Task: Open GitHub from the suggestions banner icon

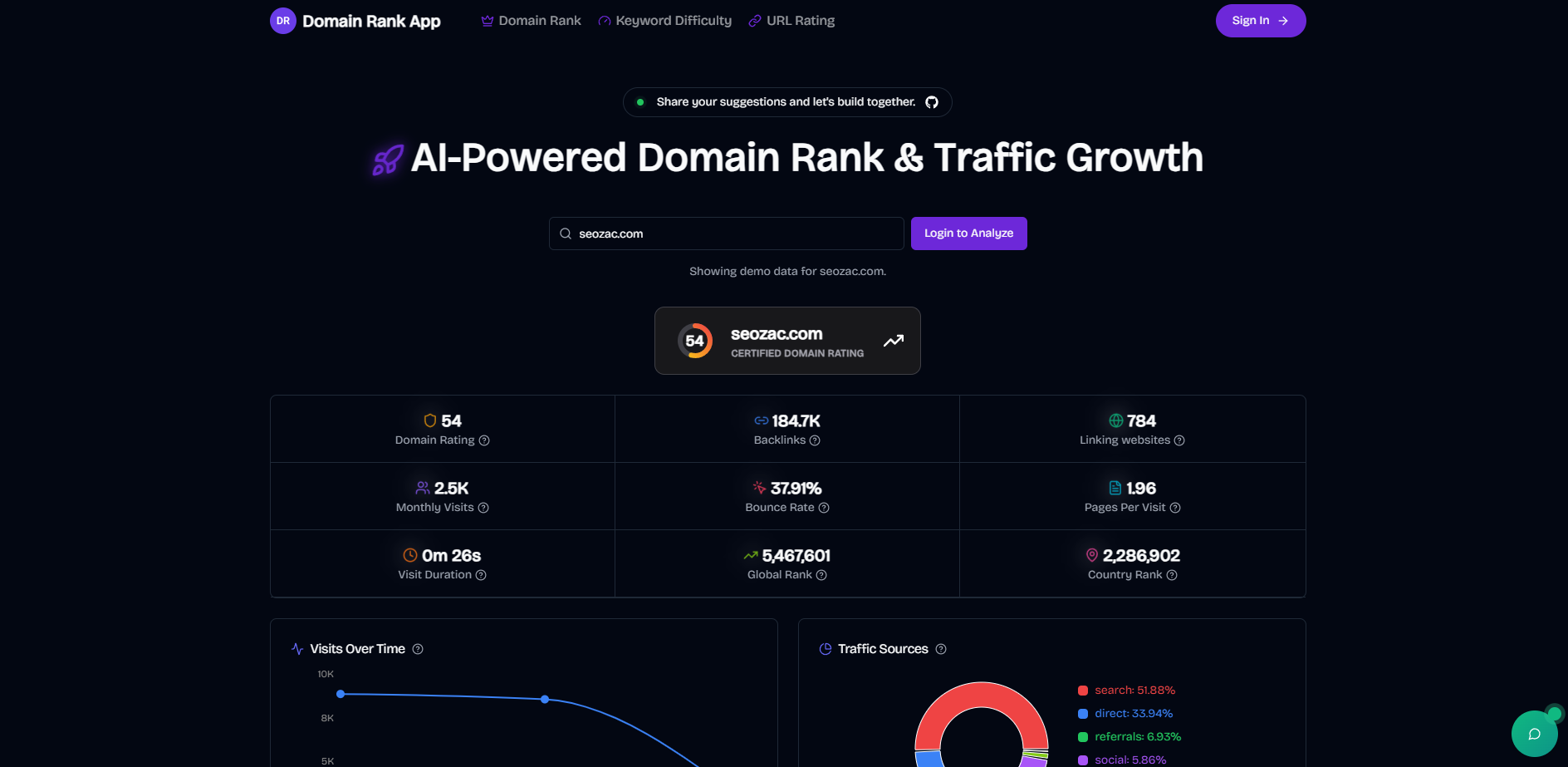Action: 932,101
